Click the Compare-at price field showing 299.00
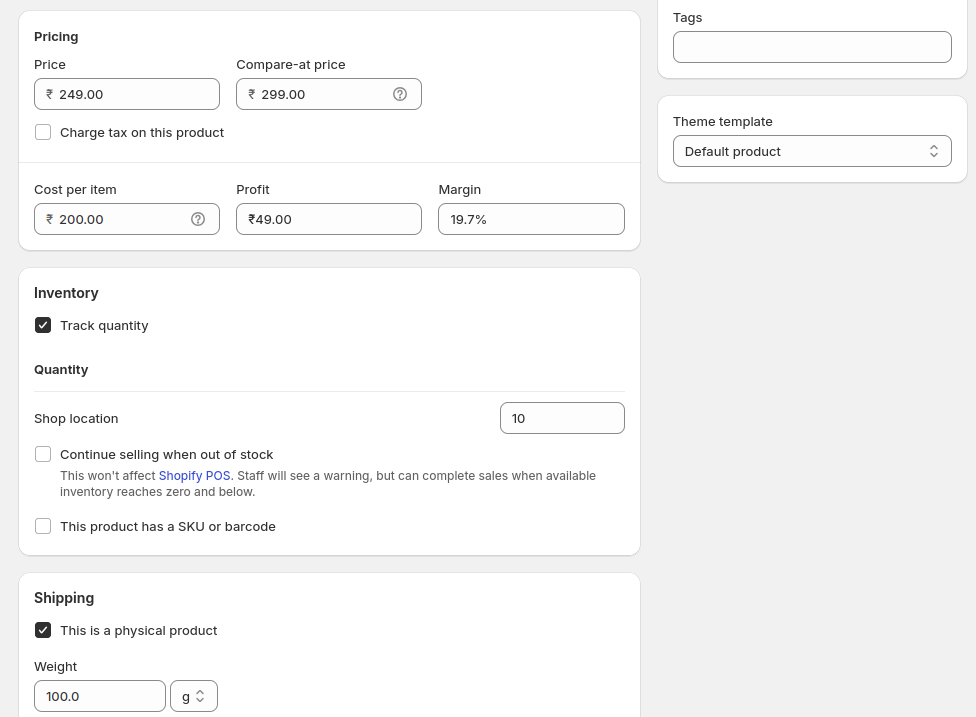 coord(329,94)
